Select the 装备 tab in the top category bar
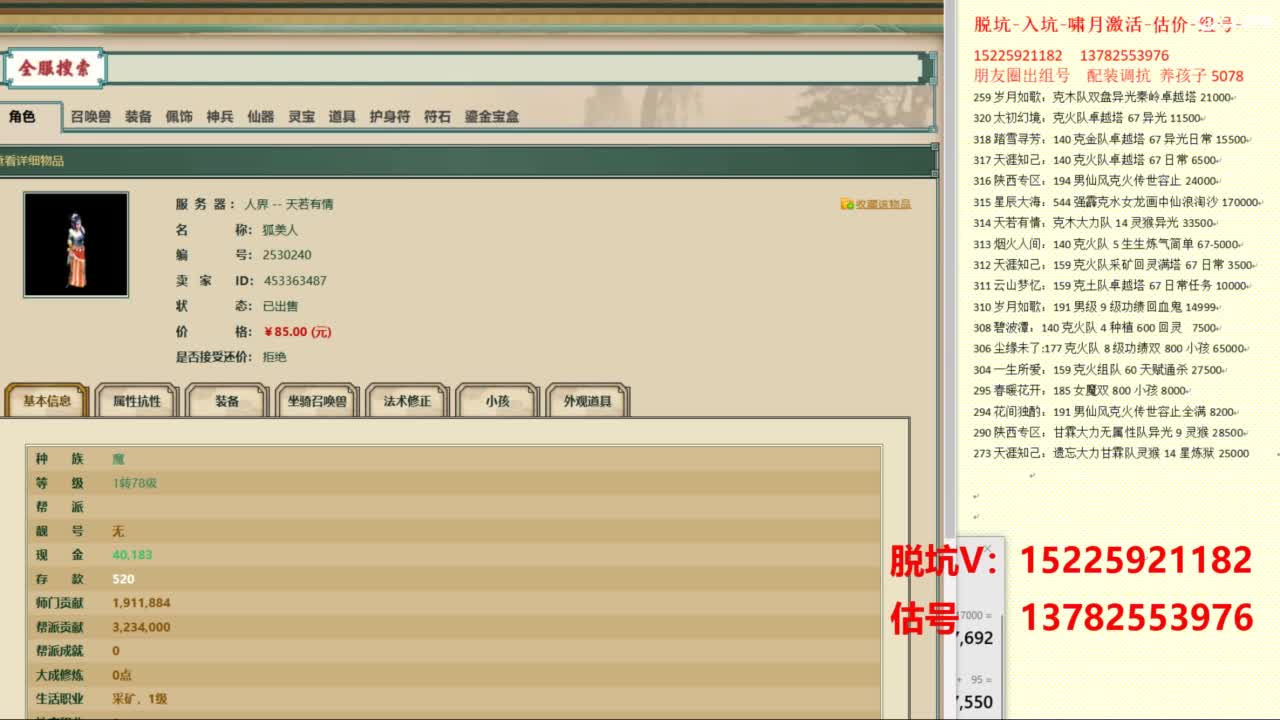Image resolution: width=1280 pixels, height=720 pixels. pos(138,117)
